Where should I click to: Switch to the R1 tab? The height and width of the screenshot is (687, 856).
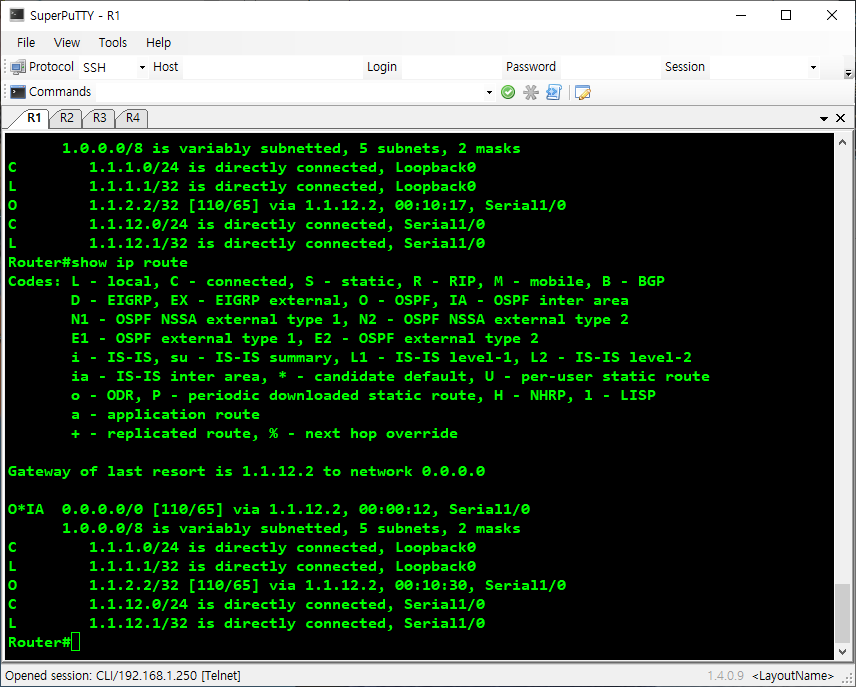pyautogui.click(x=34, y=118)
